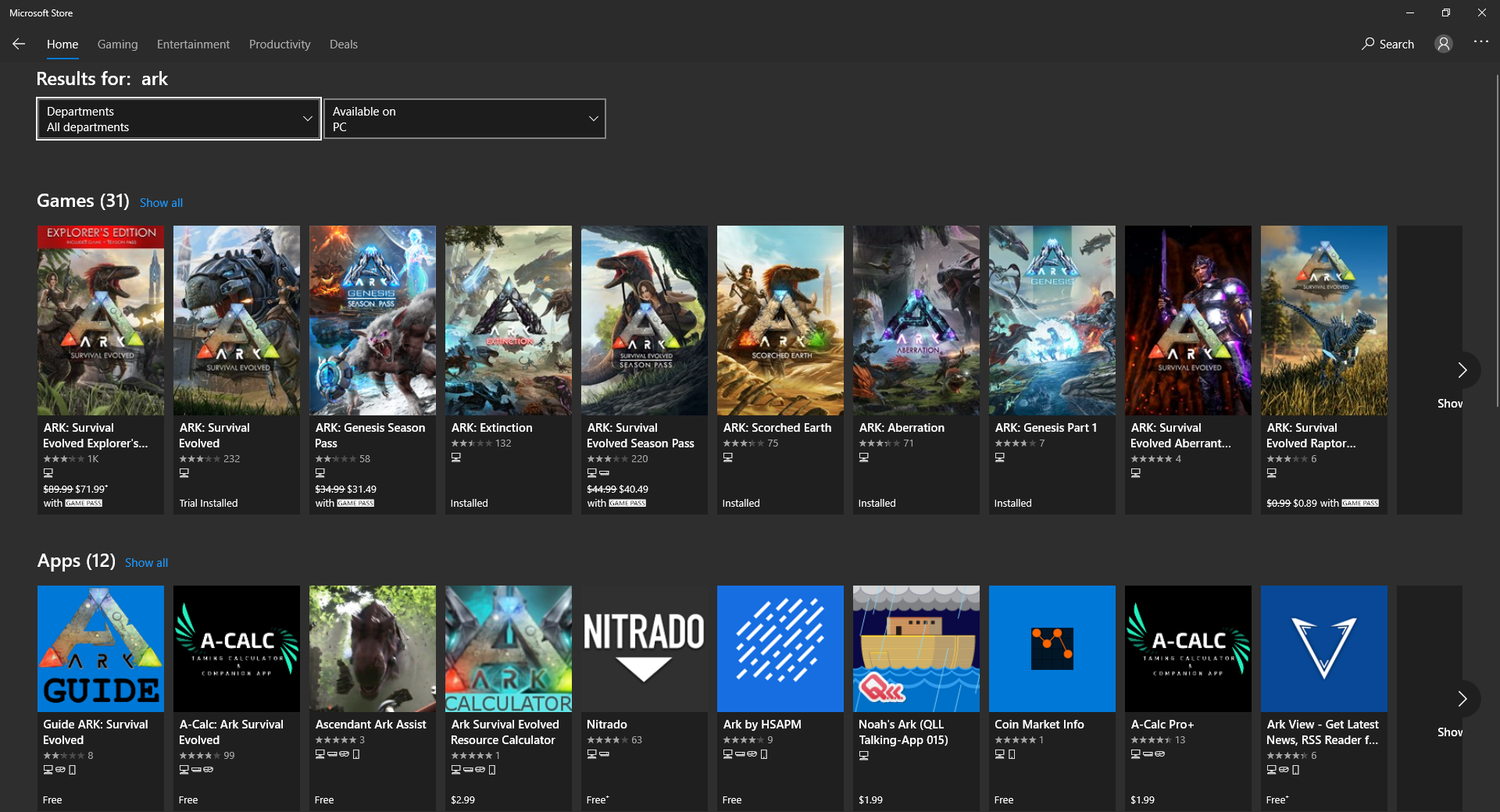Open ARK: Extinction cover art
Screen dimensions: 1500x812
[x=509, y=321]
